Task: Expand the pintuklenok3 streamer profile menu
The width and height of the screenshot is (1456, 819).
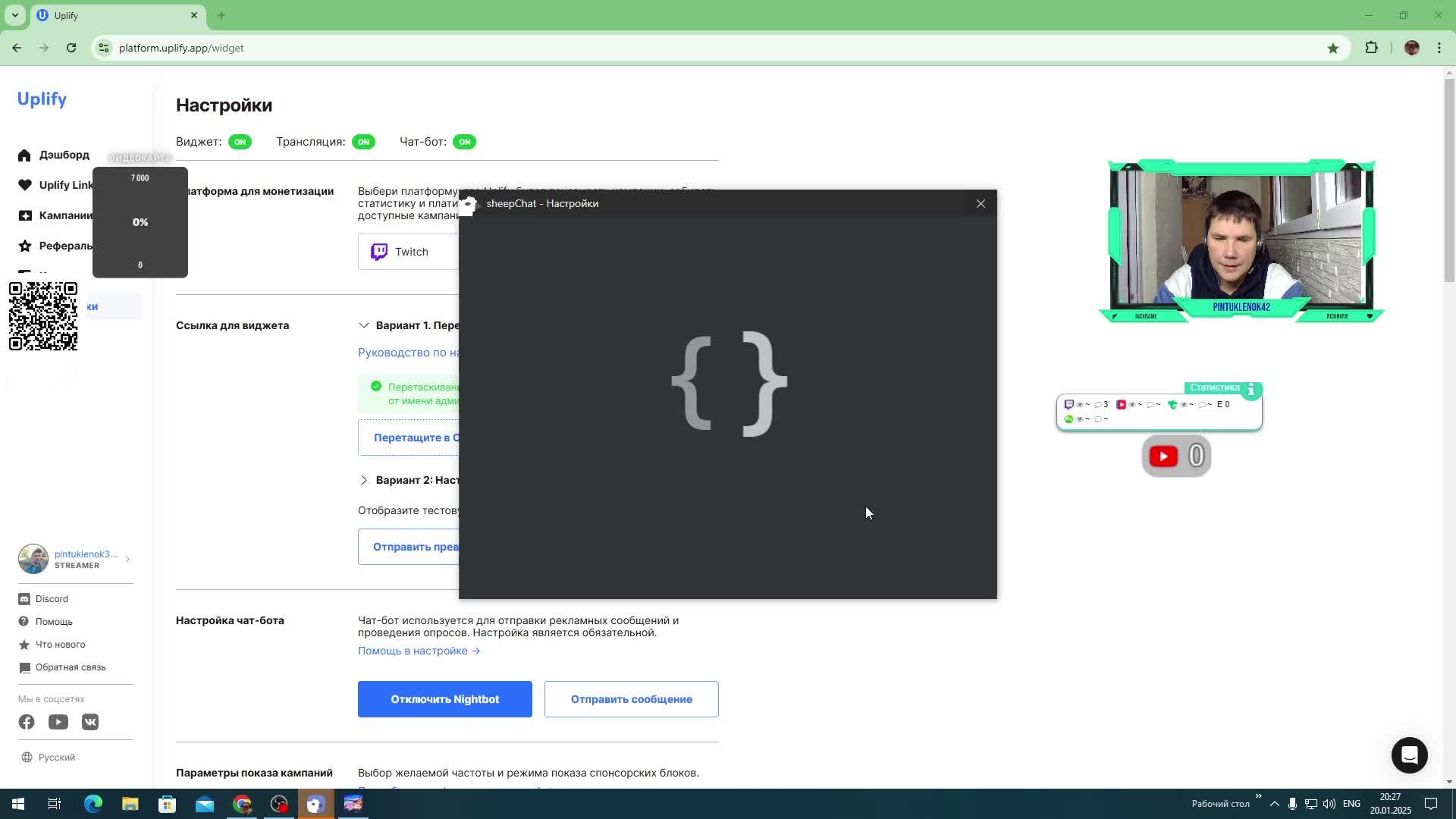Action: [x=127, y=559]
